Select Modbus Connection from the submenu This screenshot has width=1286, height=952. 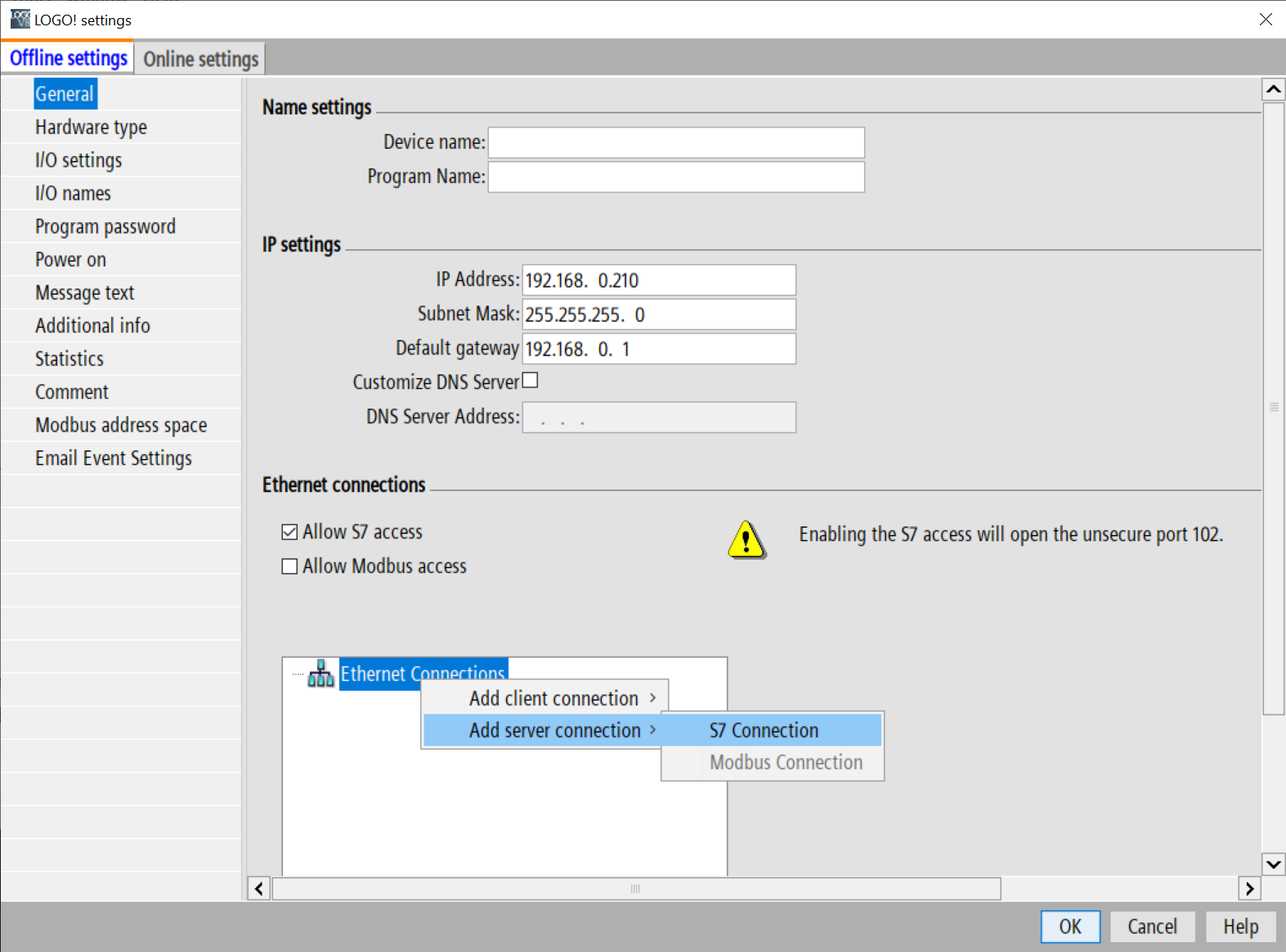[x=772, y=762]
